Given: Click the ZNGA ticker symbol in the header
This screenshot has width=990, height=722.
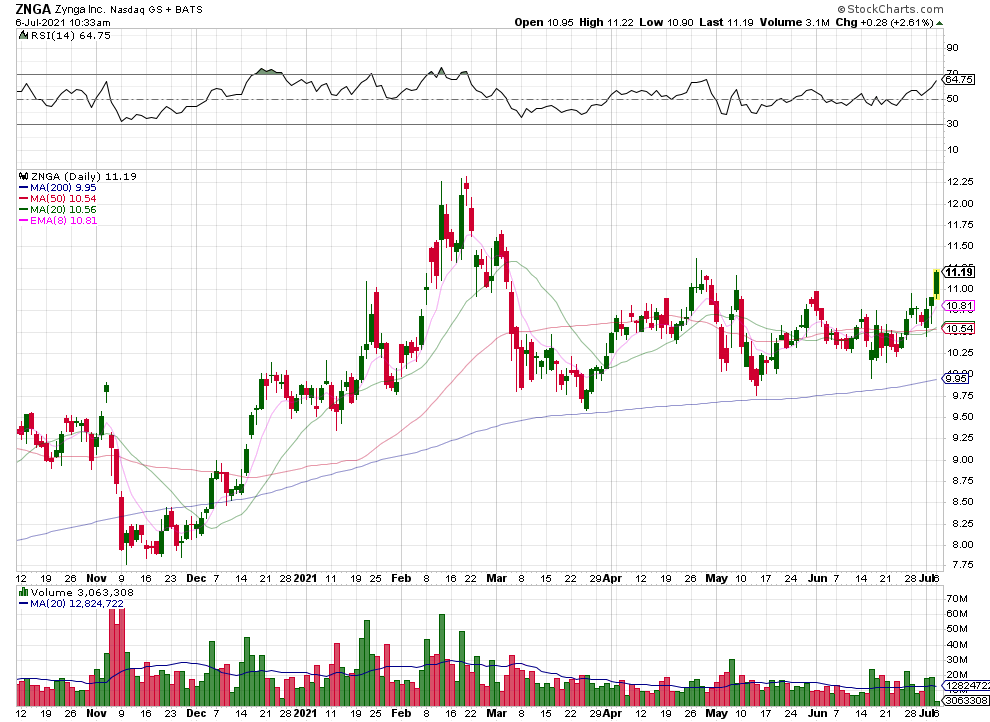Looking at the screenshot, I should 33,9.
